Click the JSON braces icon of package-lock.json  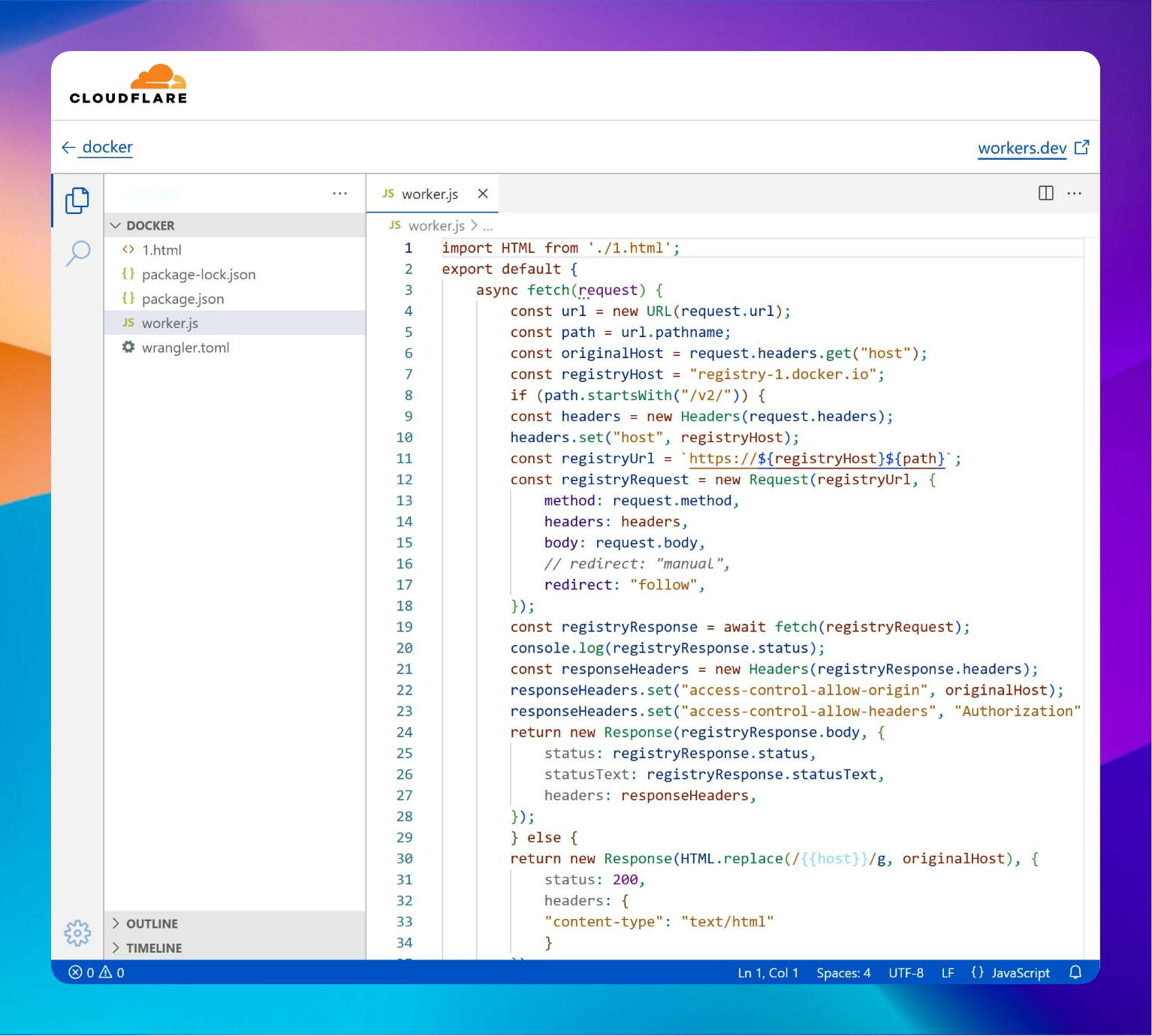[x=128, y=274]
